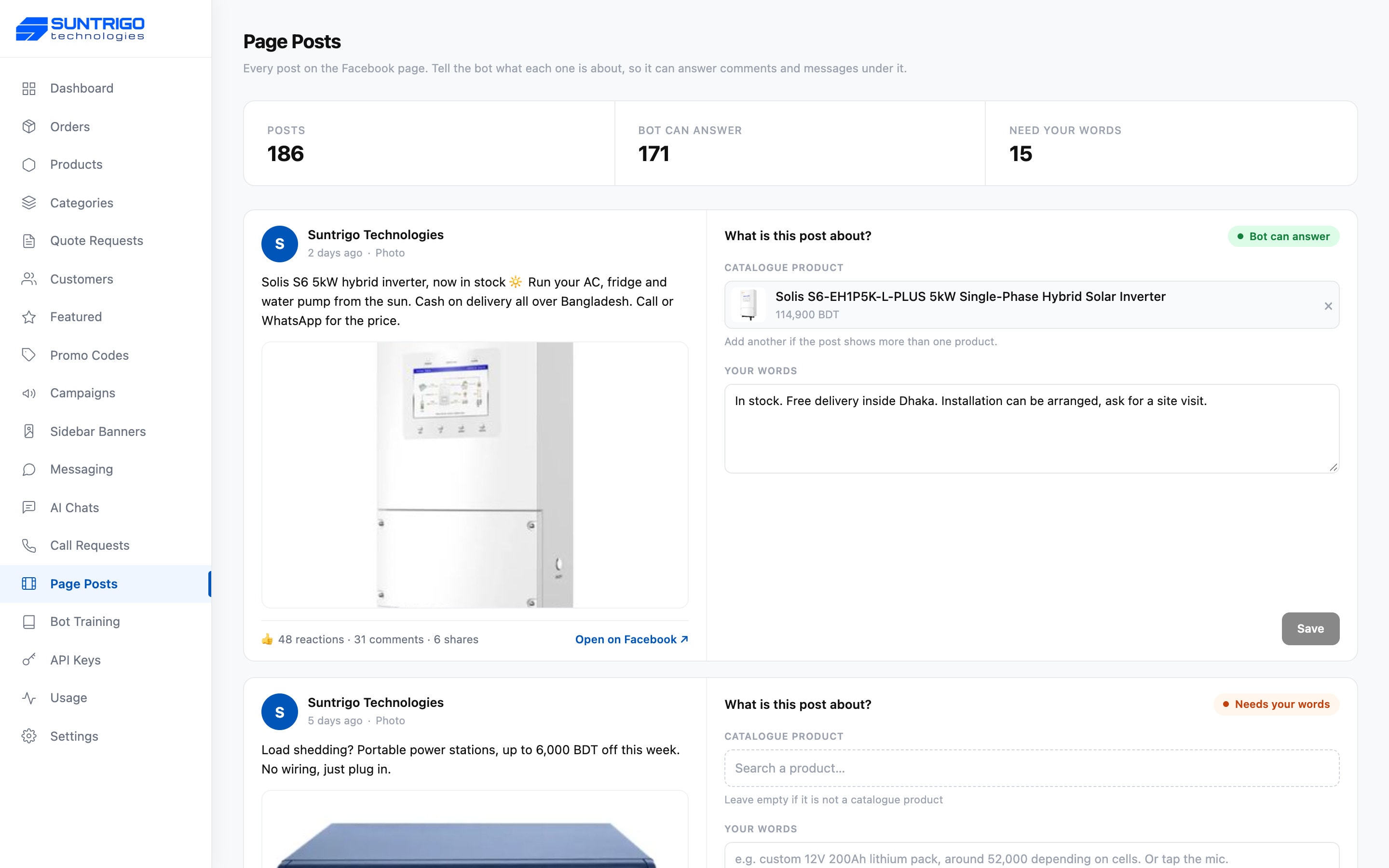1389x868 pixels.
Task: Click the Page Posts heading
Action: coord(292,41)
